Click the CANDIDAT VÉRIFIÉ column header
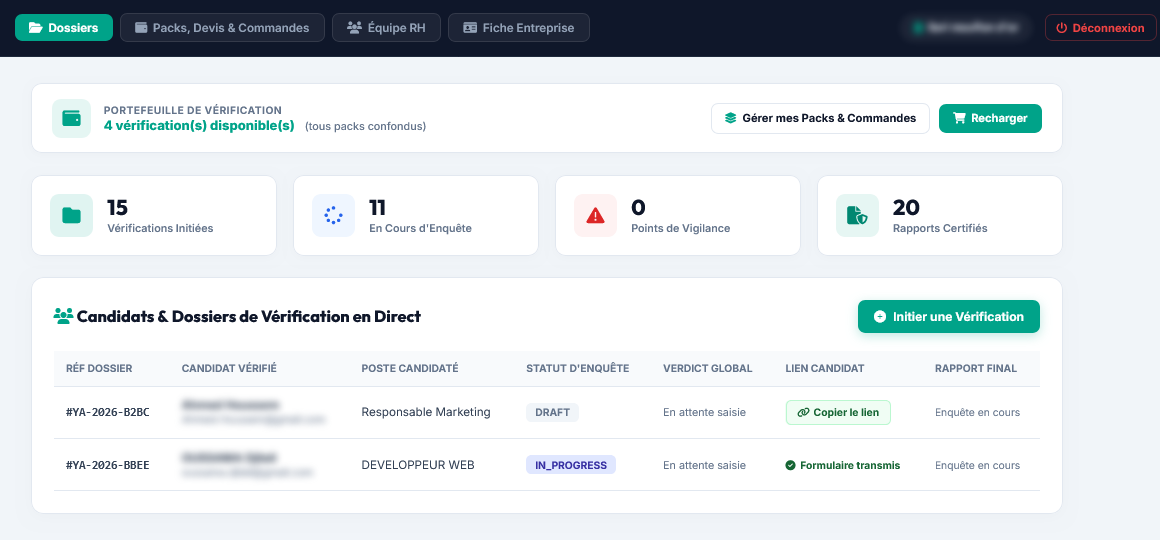The image size is (1160, 540). pos(229,368)
